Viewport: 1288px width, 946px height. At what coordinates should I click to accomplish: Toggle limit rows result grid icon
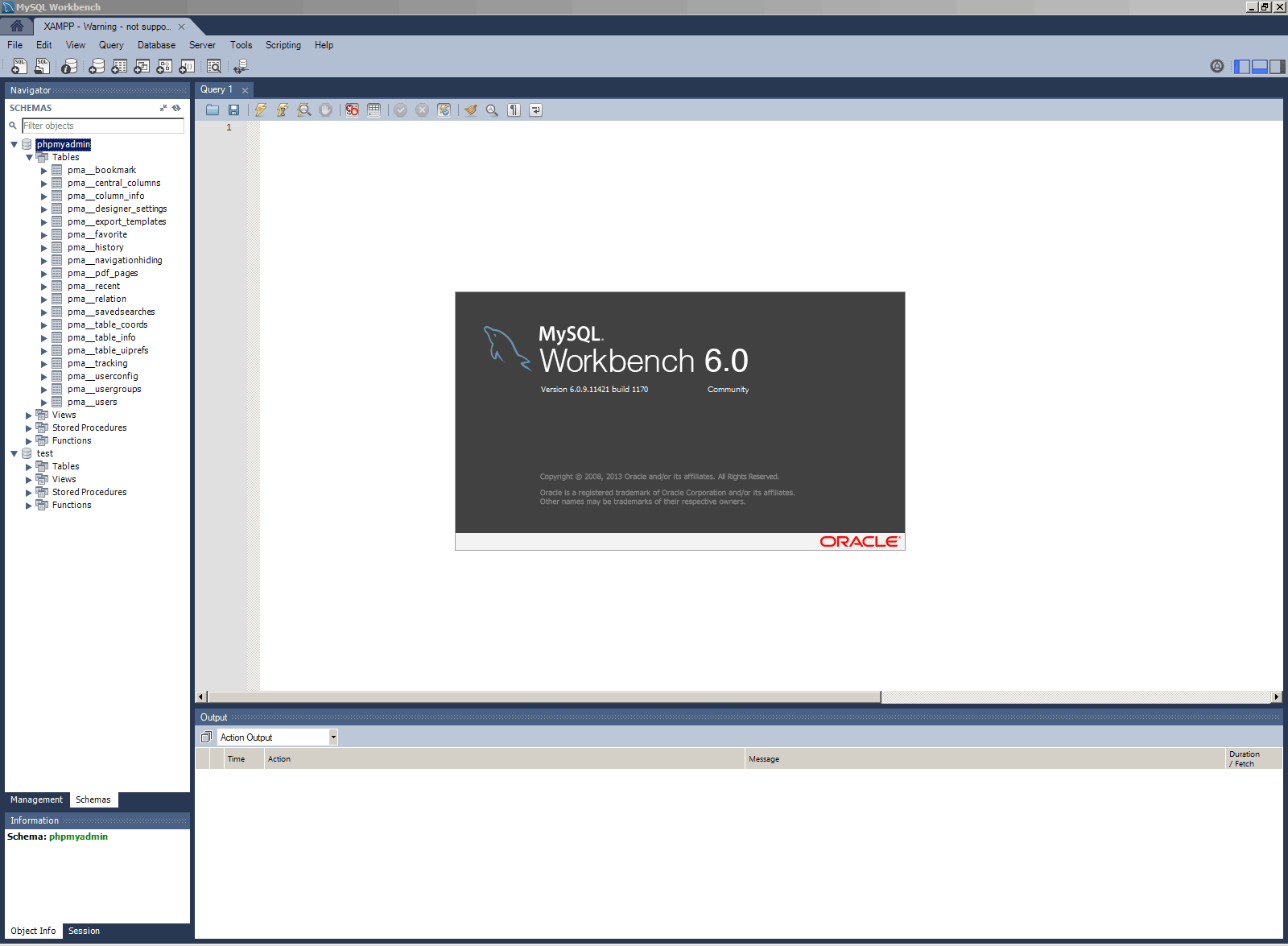coord(374,110)
